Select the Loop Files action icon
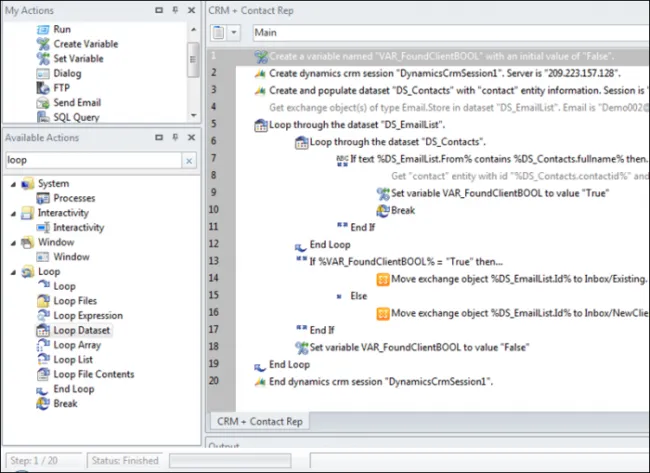 [44, 301]
